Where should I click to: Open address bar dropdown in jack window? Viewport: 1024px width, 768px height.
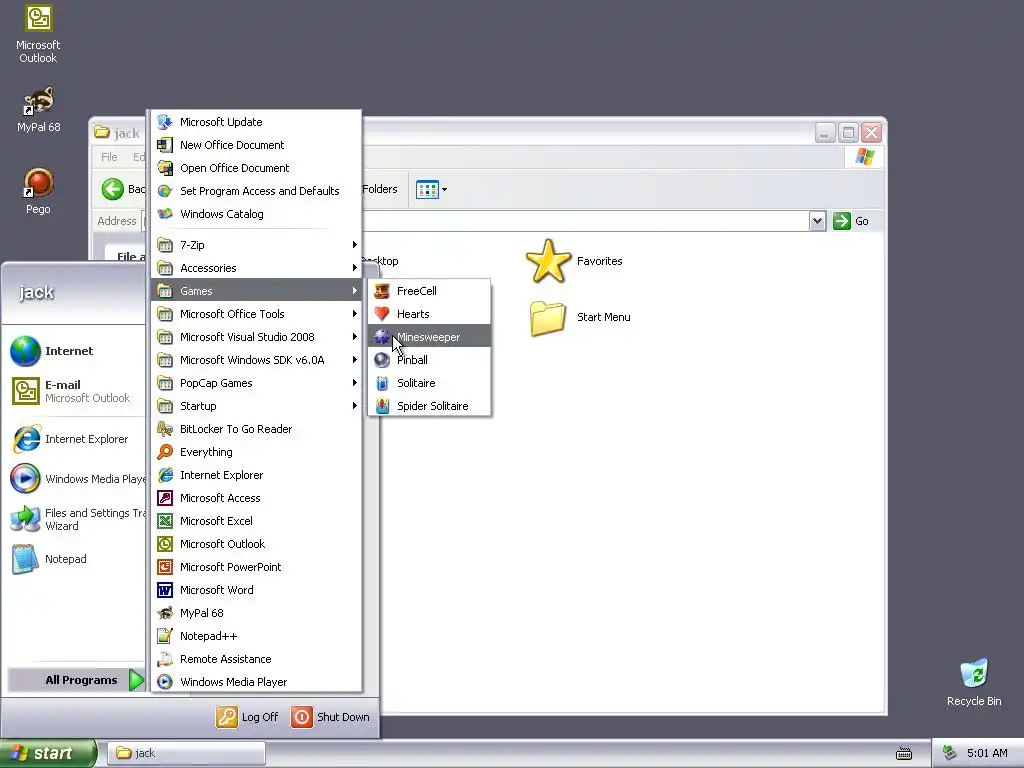tap(817, 221)
